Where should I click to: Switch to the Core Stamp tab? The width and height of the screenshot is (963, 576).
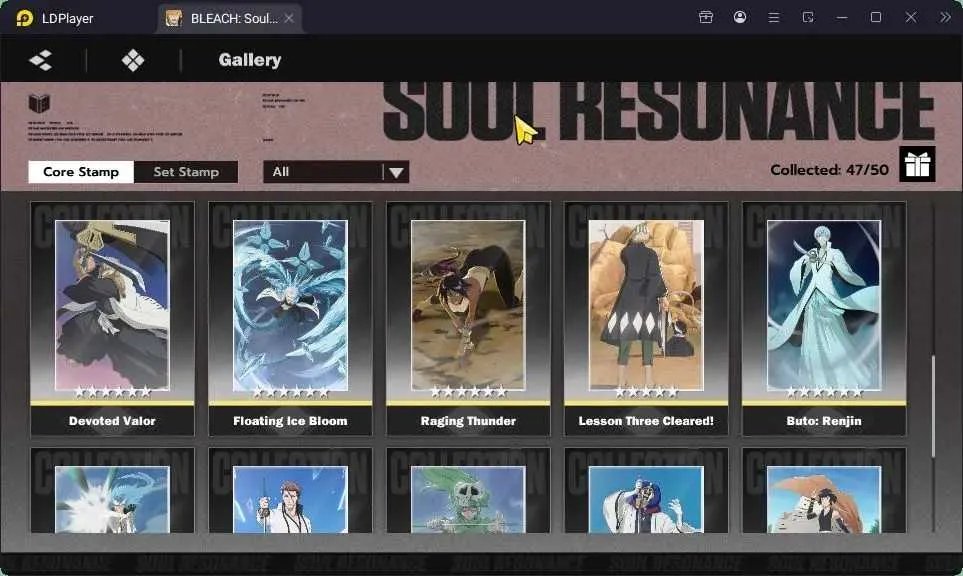click(x=81, y=172)
